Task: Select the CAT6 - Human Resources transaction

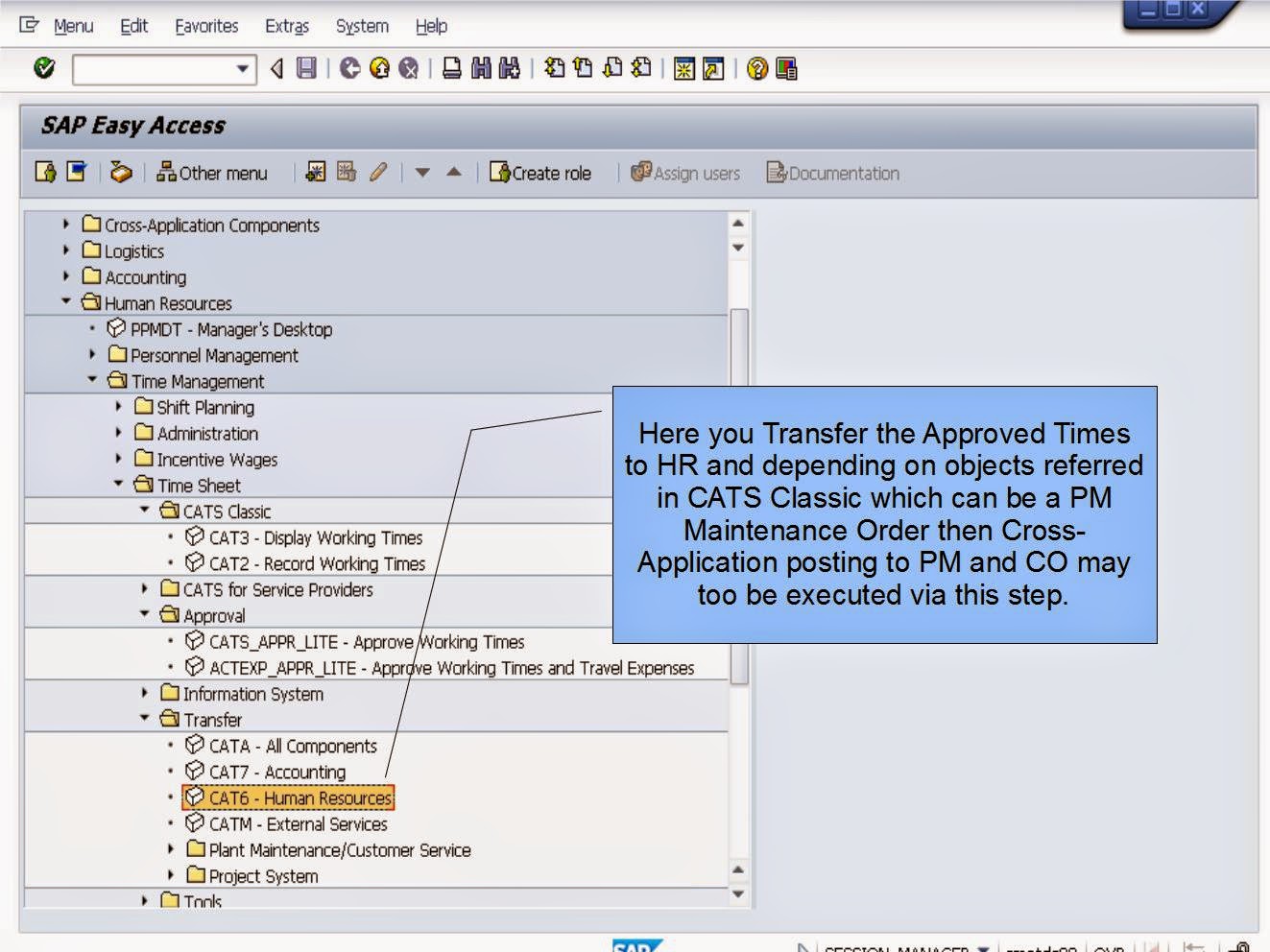Action: pos(288,797)
